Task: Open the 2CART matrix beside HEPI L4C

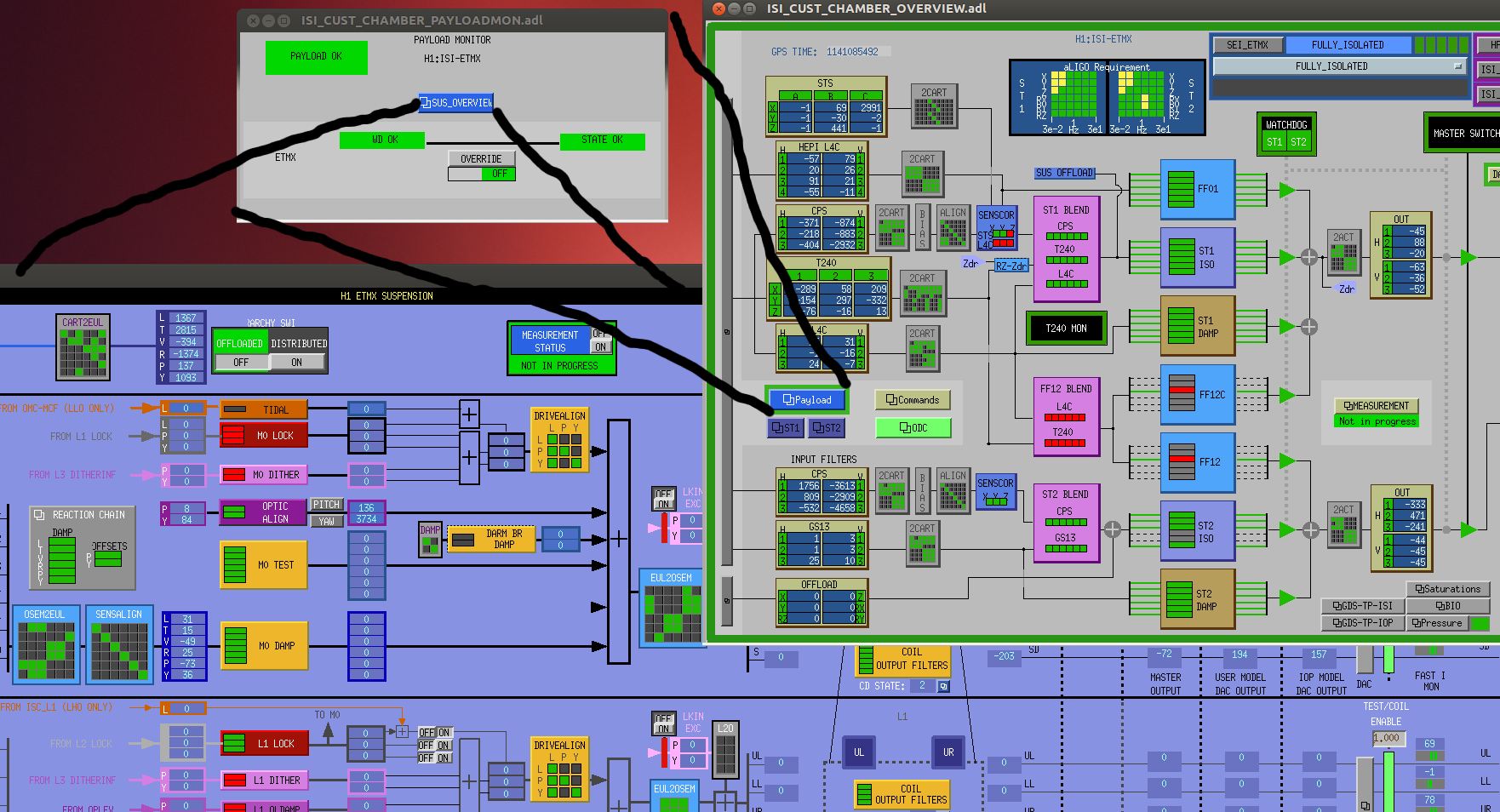Action: pos(922,173)
